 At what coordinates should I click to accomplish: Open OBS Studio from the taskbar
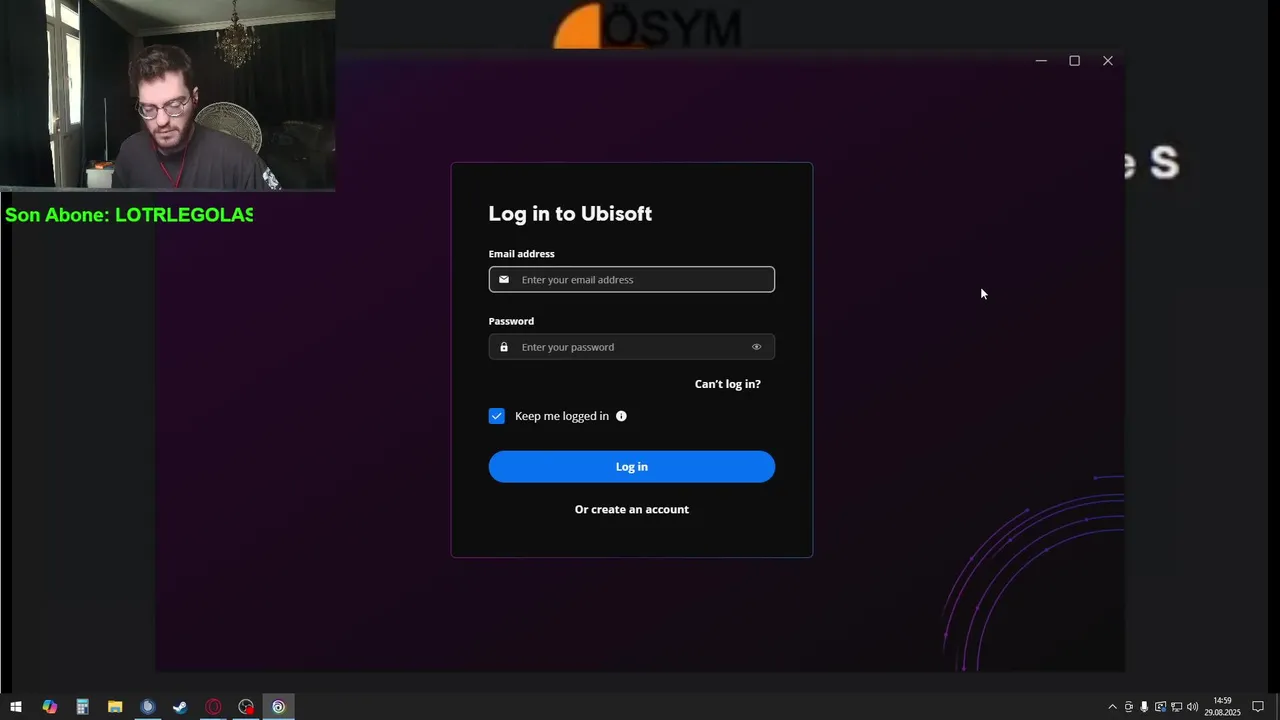point(246,707)
